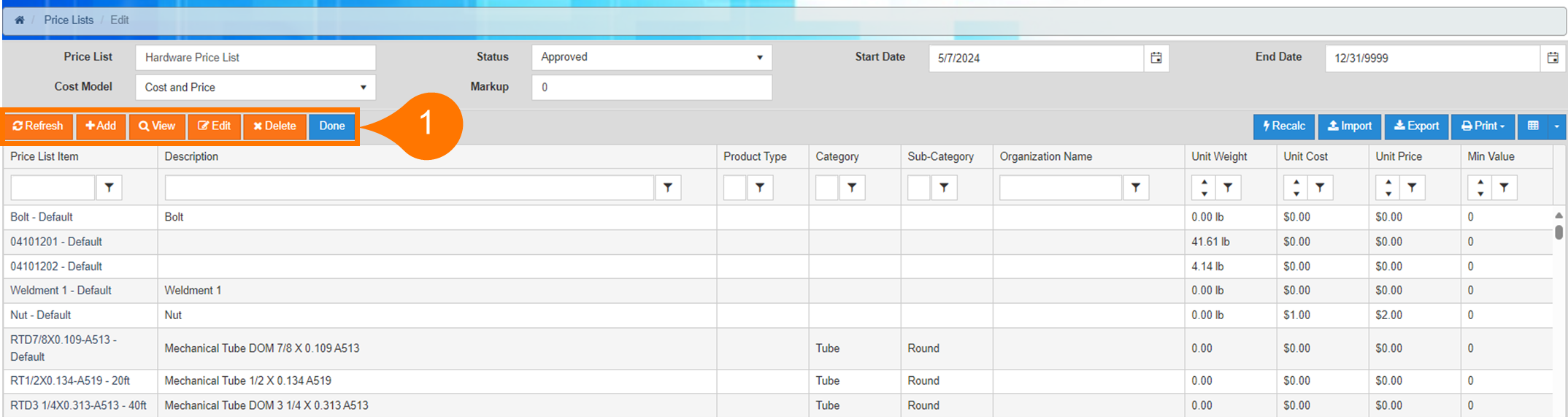Screen dimensions: 1568x417
Task: Click the Description column filter icon
Action: coord(668,188)
